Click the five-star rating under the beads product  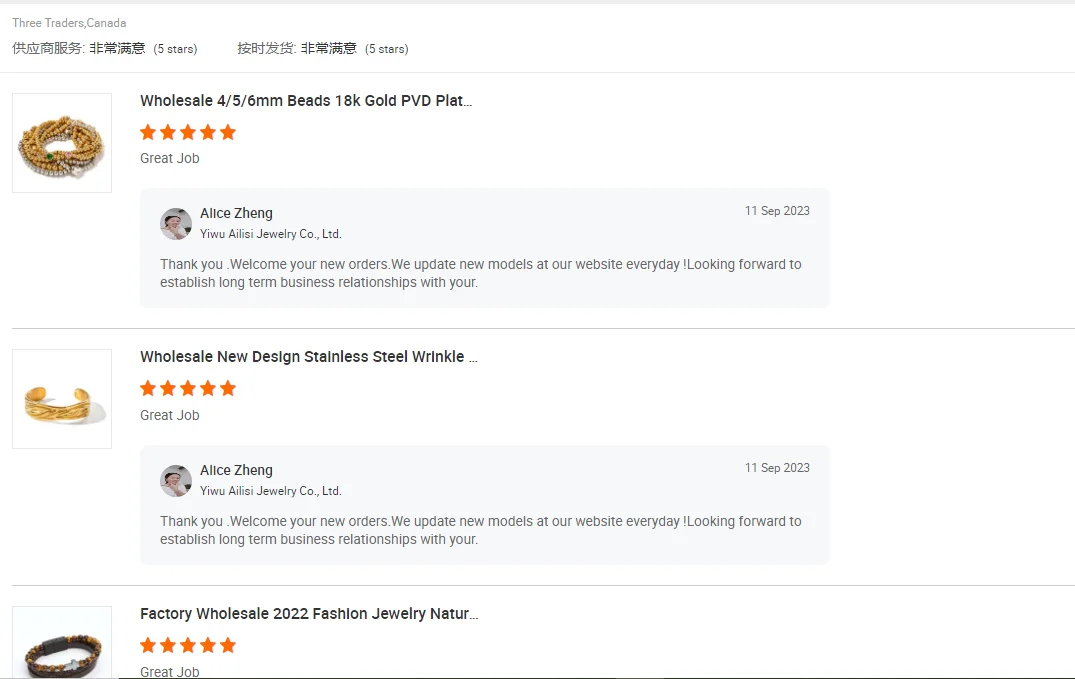pyautogui.click(x=188, y=132)
